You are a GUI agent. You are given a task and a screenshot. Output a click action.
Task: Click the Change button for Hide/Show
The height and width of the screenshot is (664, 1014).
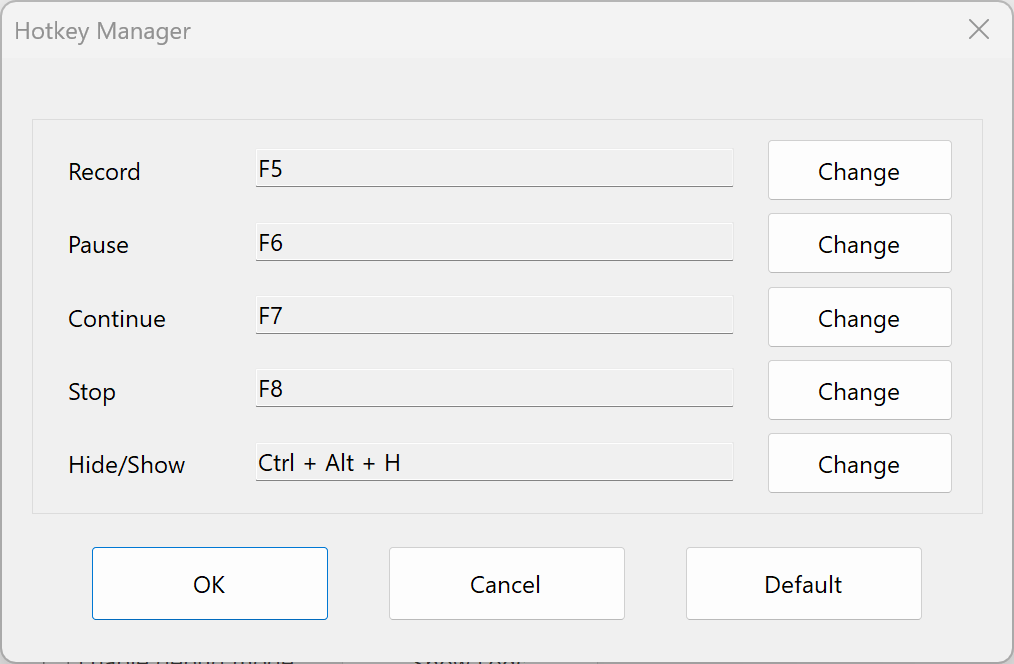point(858,463)
